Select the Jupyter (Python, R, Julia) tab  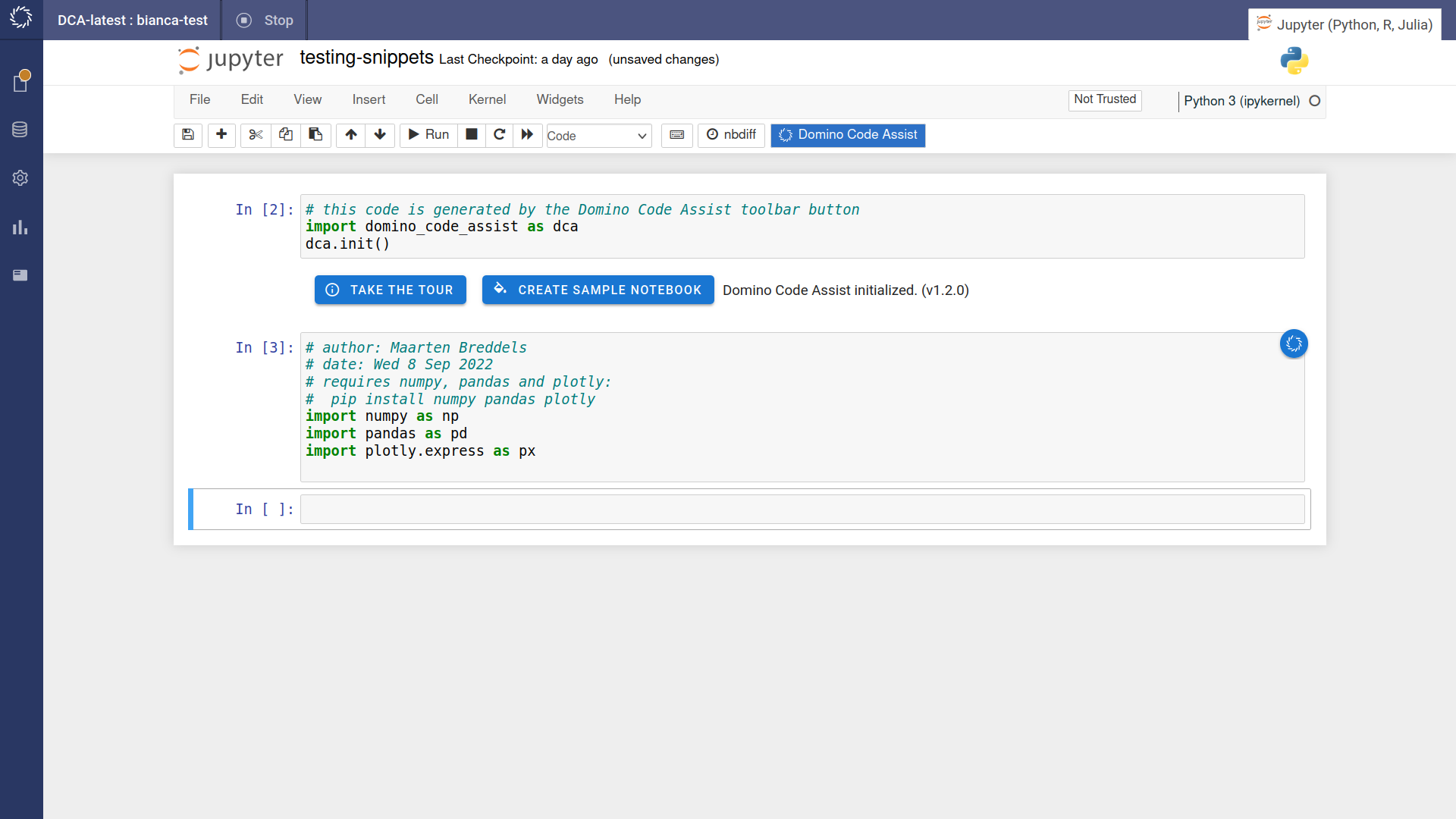[x=1345, y=24]
